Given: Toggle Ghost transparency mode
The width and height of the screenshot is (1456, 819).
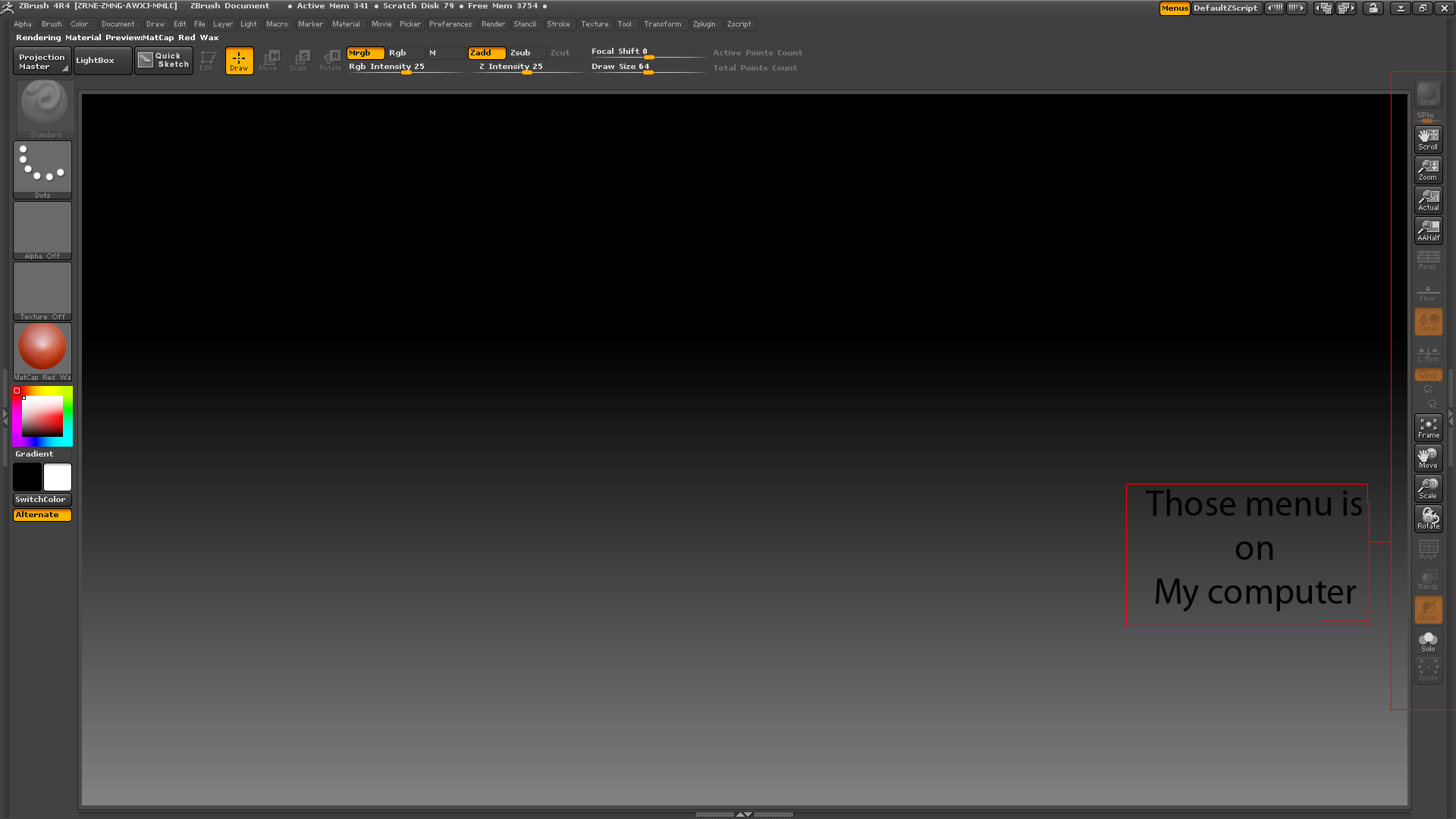Looking at the screenshot, I should (x=1428, y=610).
